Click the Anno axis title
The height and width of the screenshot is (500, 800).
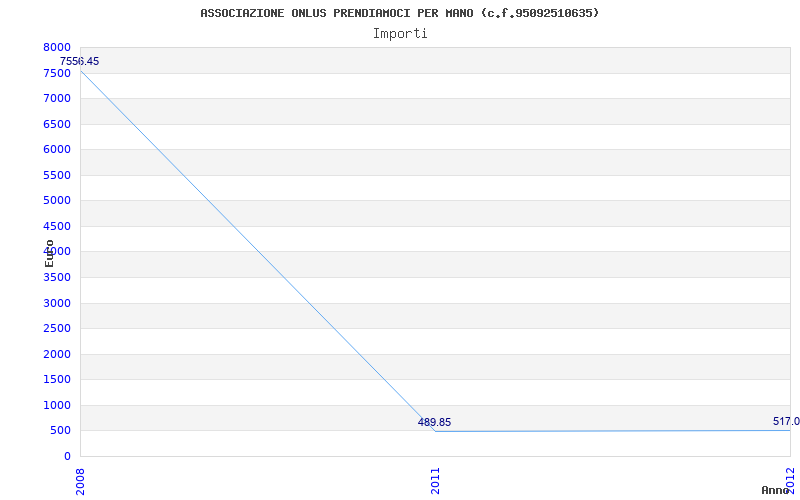pyautogui.click(x=775, y=491)
